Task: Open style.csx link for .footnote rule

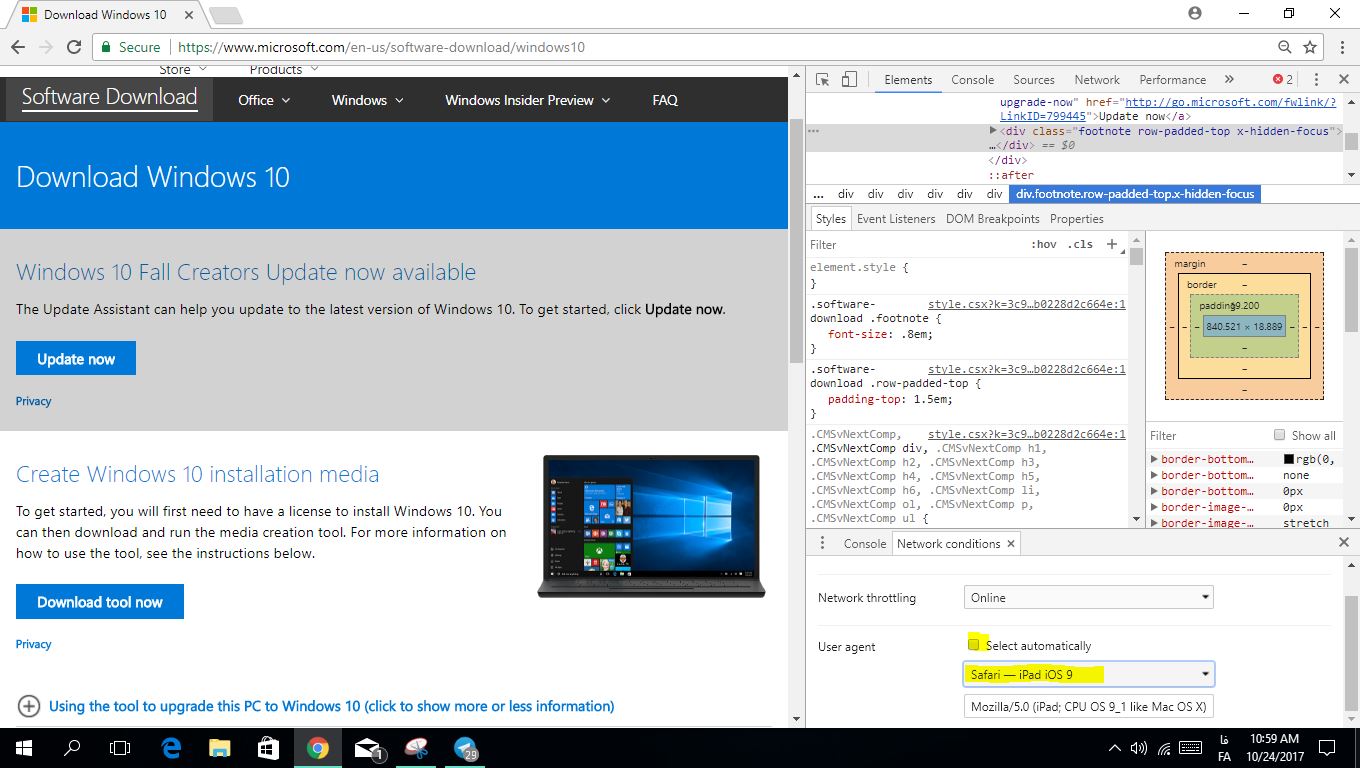Action: point(1027,304)
